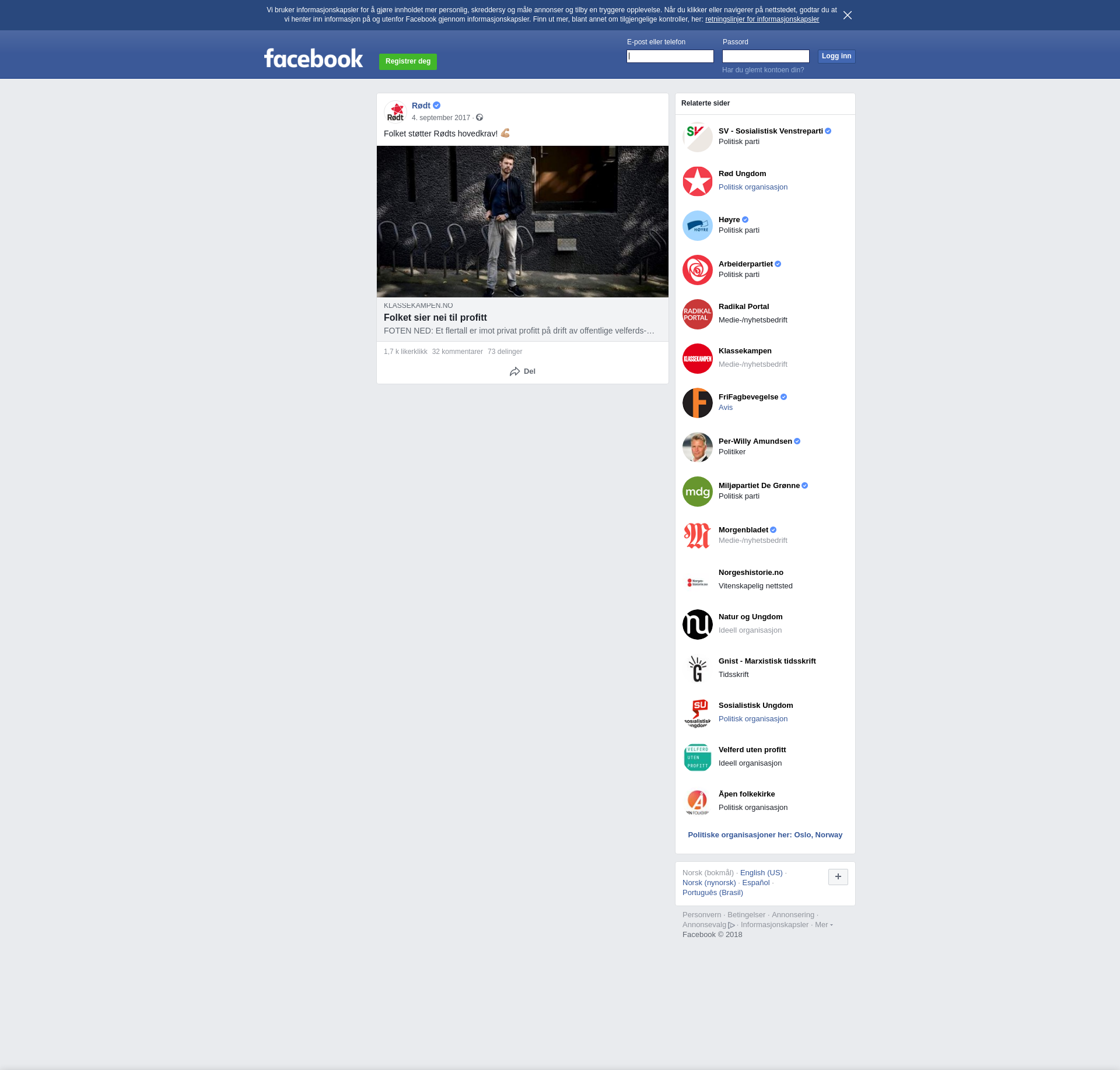
Task: Open the Høyre page name link
Action: [729, 220]
